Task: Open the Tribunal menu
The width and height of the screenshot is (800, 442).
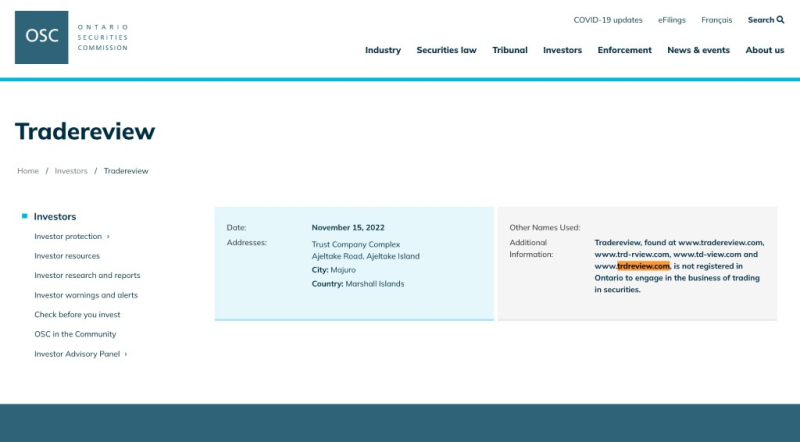Action: [x=510, y=50]
